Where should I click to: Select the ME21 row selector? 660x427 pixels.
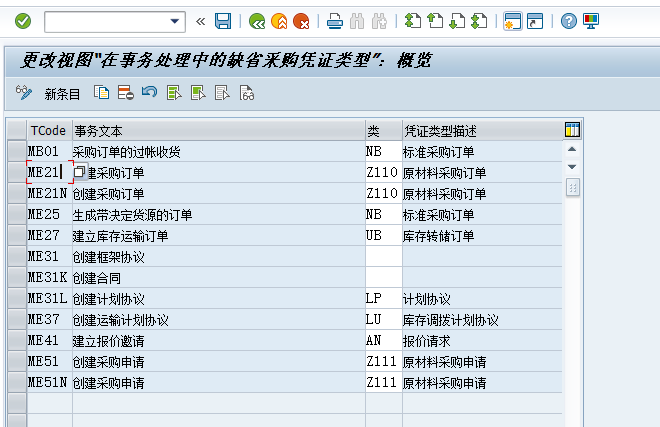click(17, 172)
